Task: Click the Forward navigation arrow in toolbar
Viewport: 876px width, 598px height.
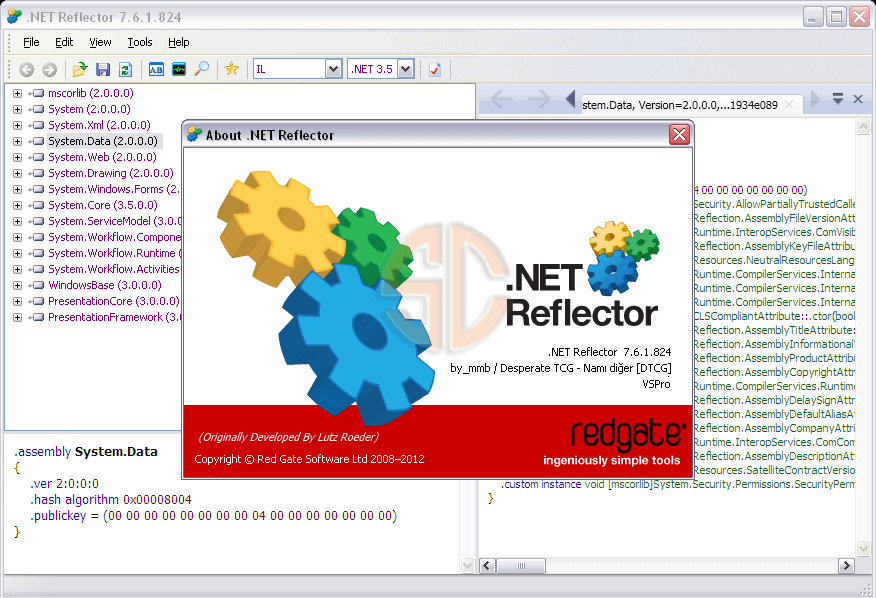Action: tap(50, 69)
